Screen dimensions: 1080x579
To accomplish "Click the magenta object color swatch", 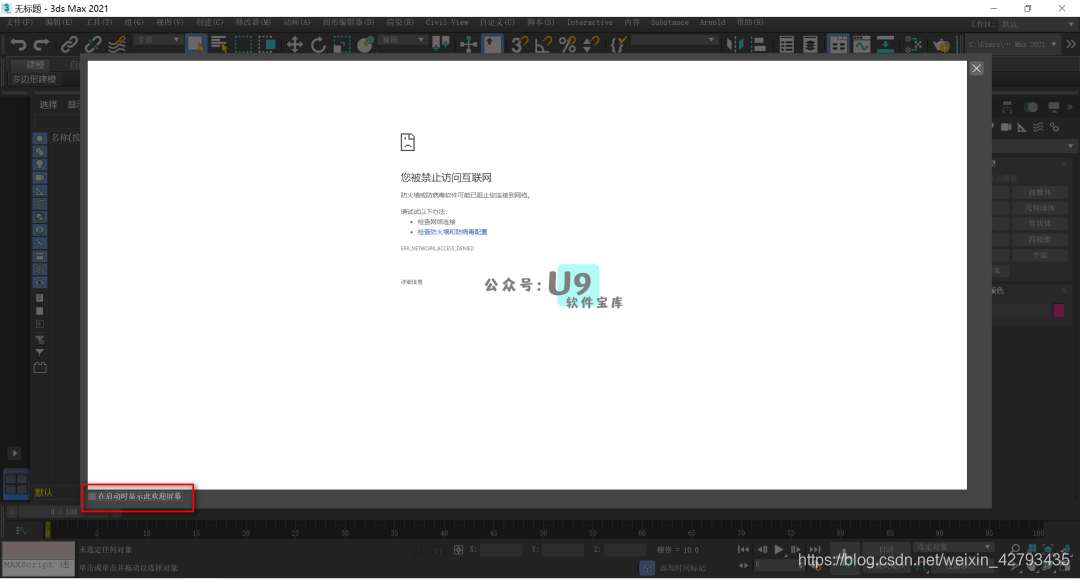I will (1059, 311).
